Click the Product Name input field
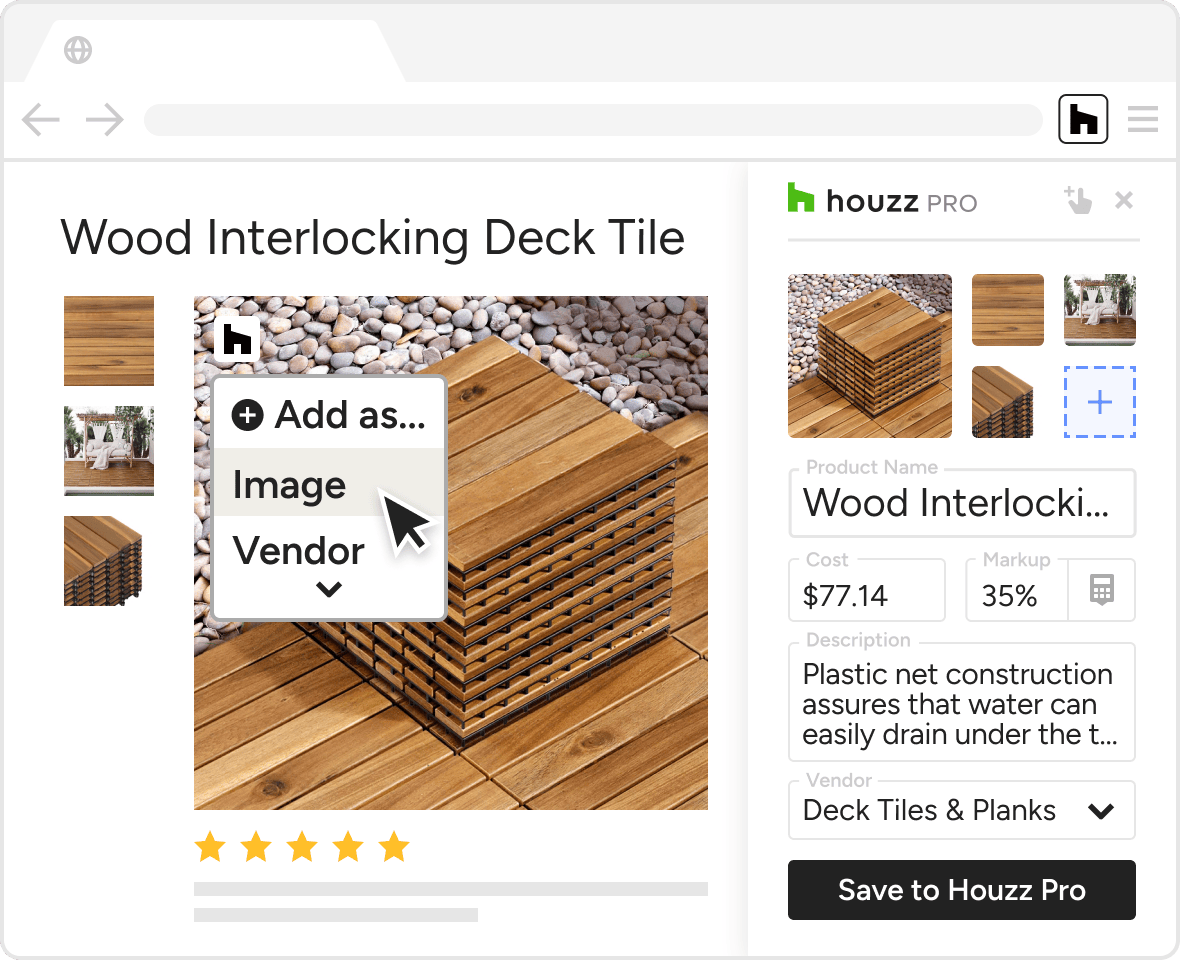Image resolution: width=1180 pixels, height=960 pixels. (961, 503)
